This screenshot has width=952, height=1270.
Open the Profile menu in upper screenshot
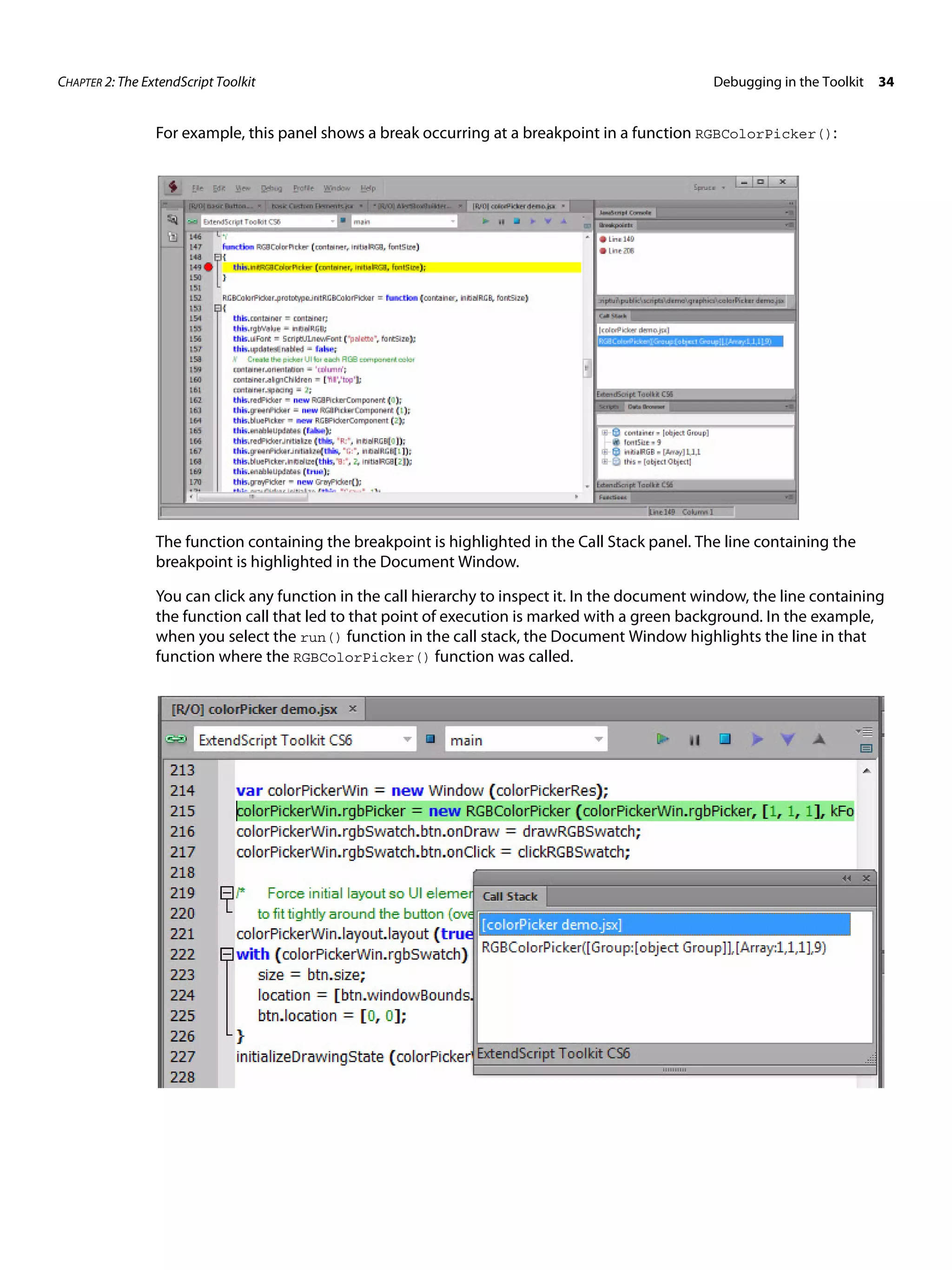point(303,188)
